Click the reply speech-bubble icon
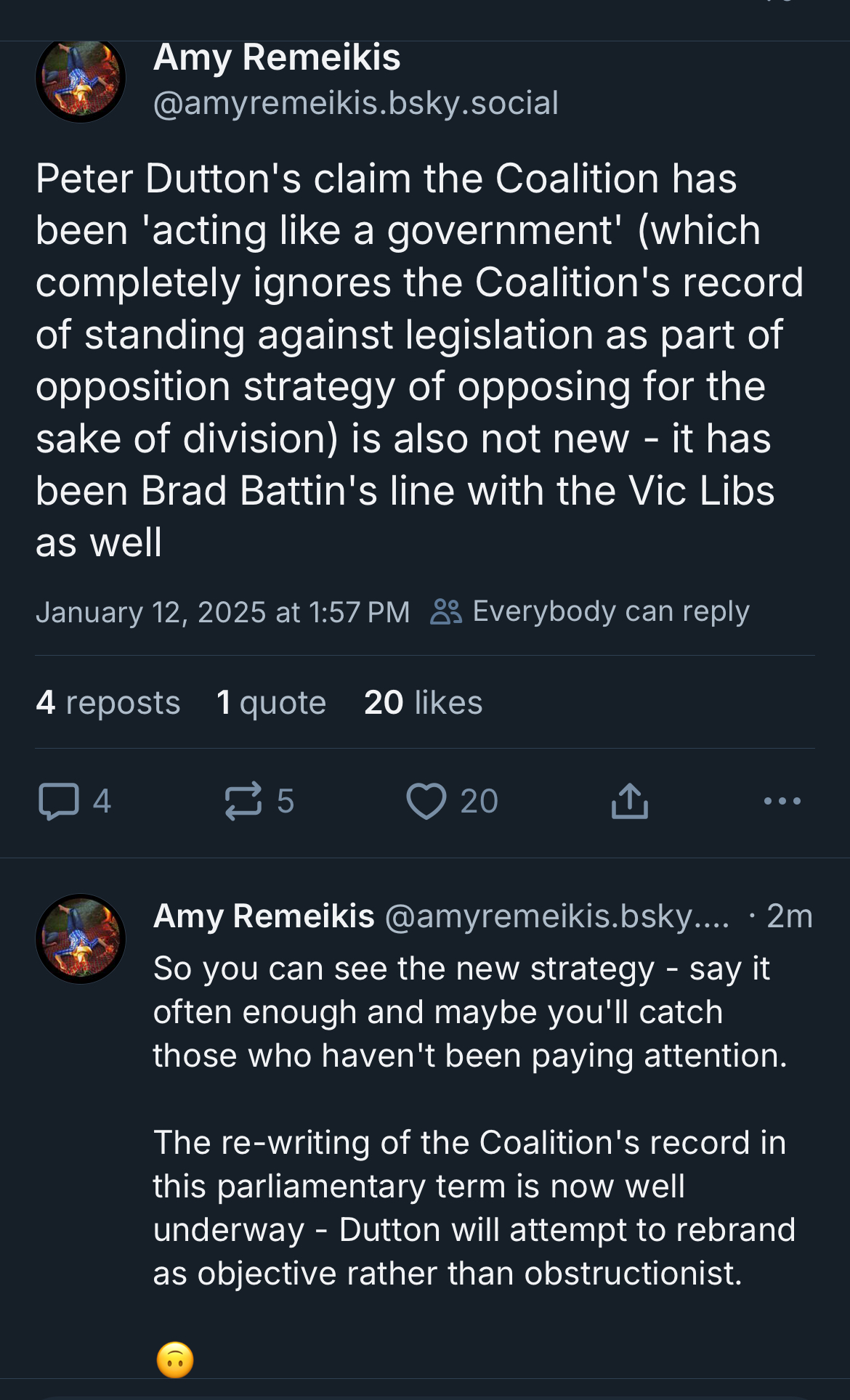The height and width of the screenshot is (1400, 850). 59,801
